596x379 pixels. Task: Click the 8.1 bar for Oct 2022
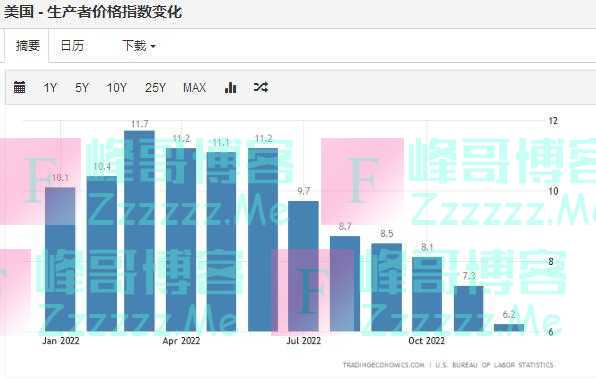(x=427, y=294)
